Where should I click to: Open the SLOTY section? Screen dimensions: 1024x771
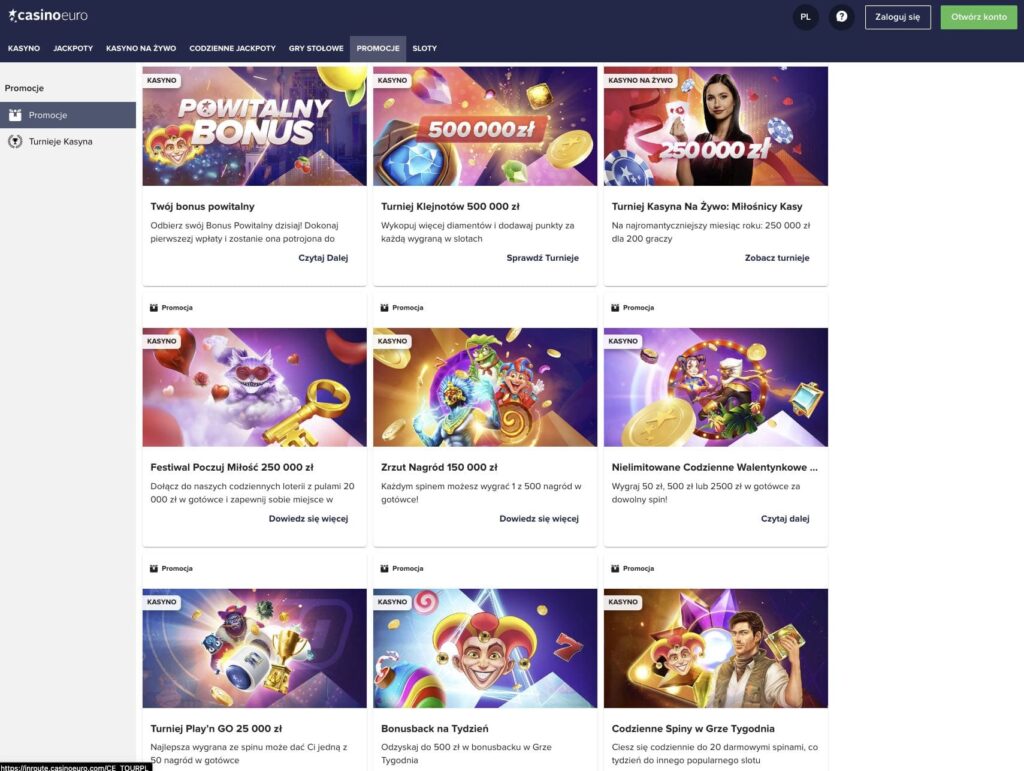424,47
